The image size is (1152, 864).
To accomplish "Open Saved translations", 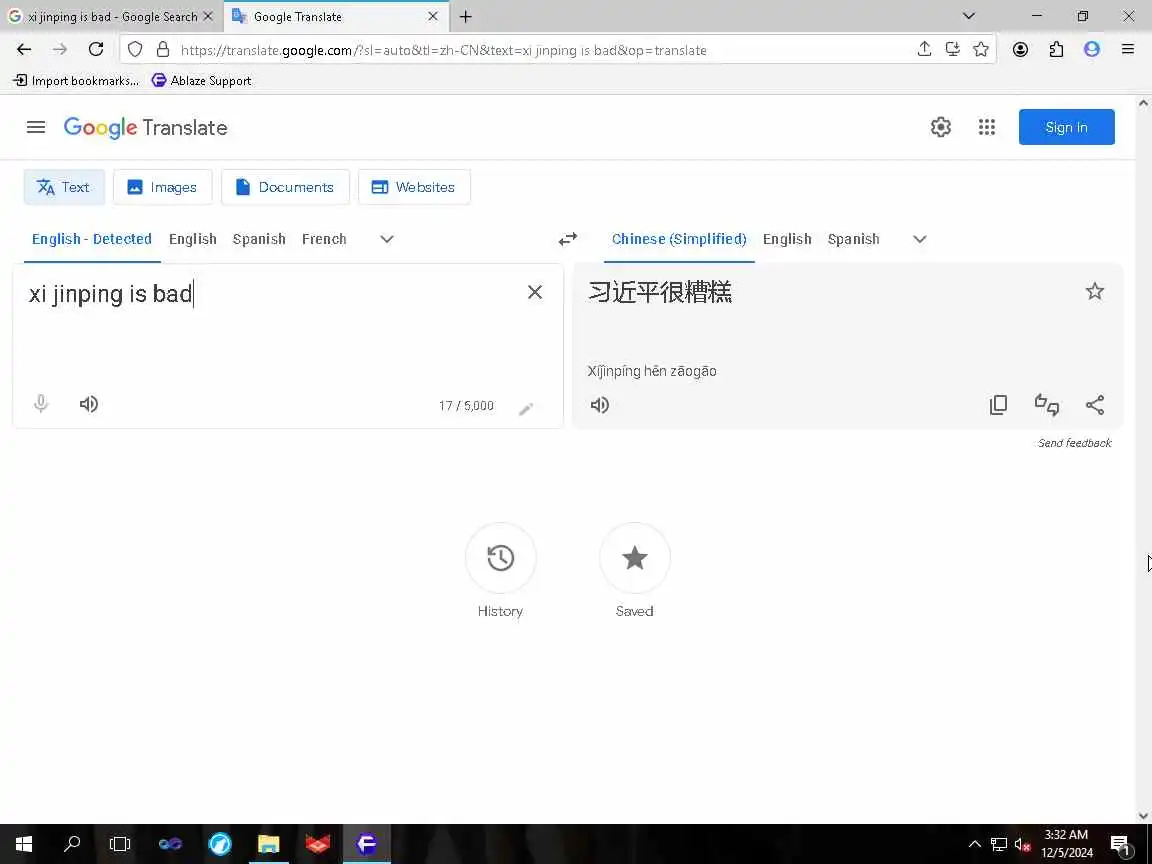I will 635,558.
